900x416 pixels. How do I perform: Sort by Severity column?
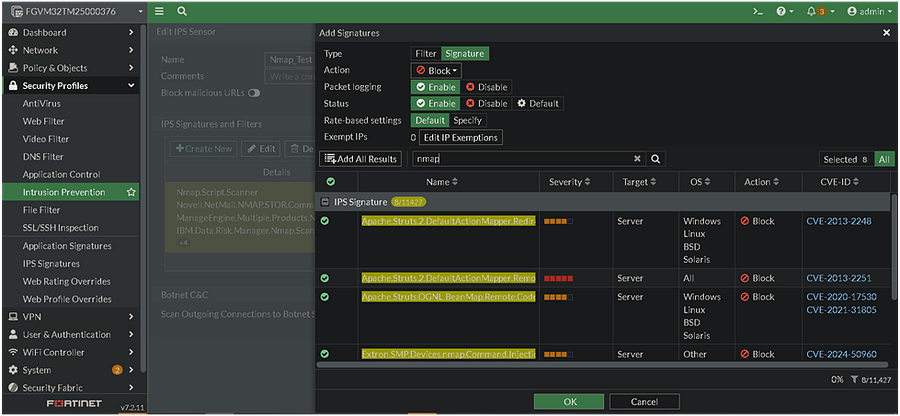click(x=571, y=182)
